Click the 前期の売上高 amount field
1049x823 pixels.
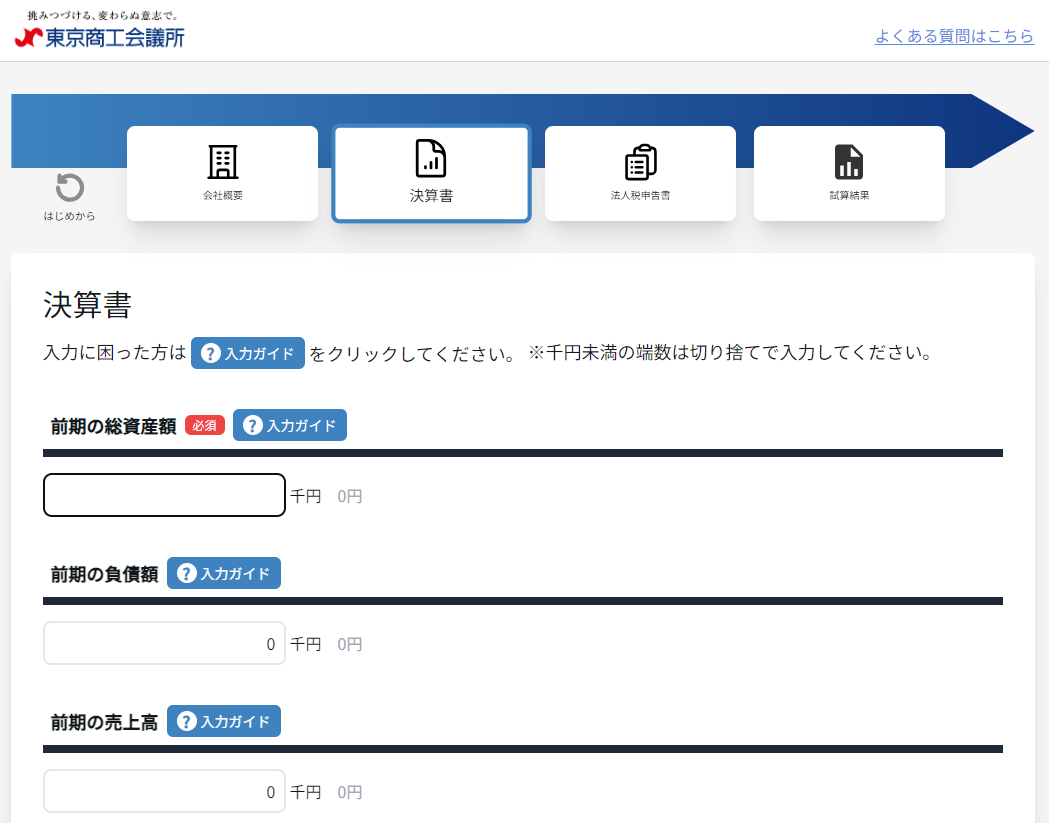click(x=165, y=791)
